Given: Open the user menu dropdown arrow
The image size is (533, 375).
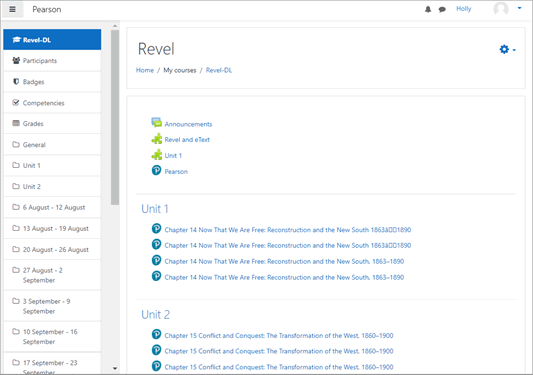Looking at the screenshot, I should point(519,8).
